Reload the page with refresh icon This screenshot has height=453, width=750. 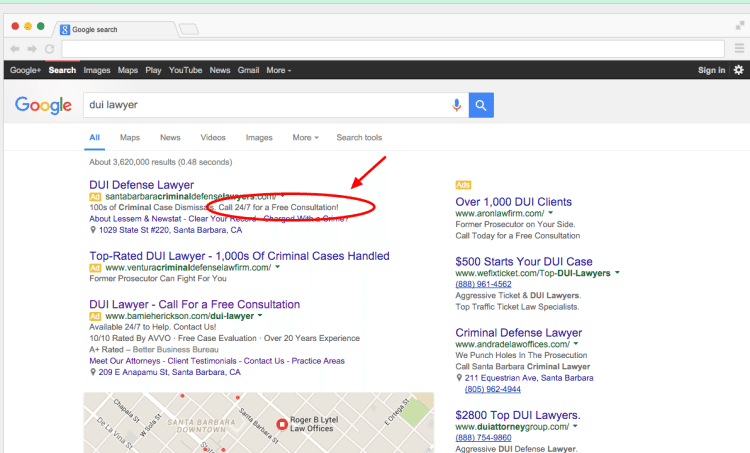coord(49,49)
